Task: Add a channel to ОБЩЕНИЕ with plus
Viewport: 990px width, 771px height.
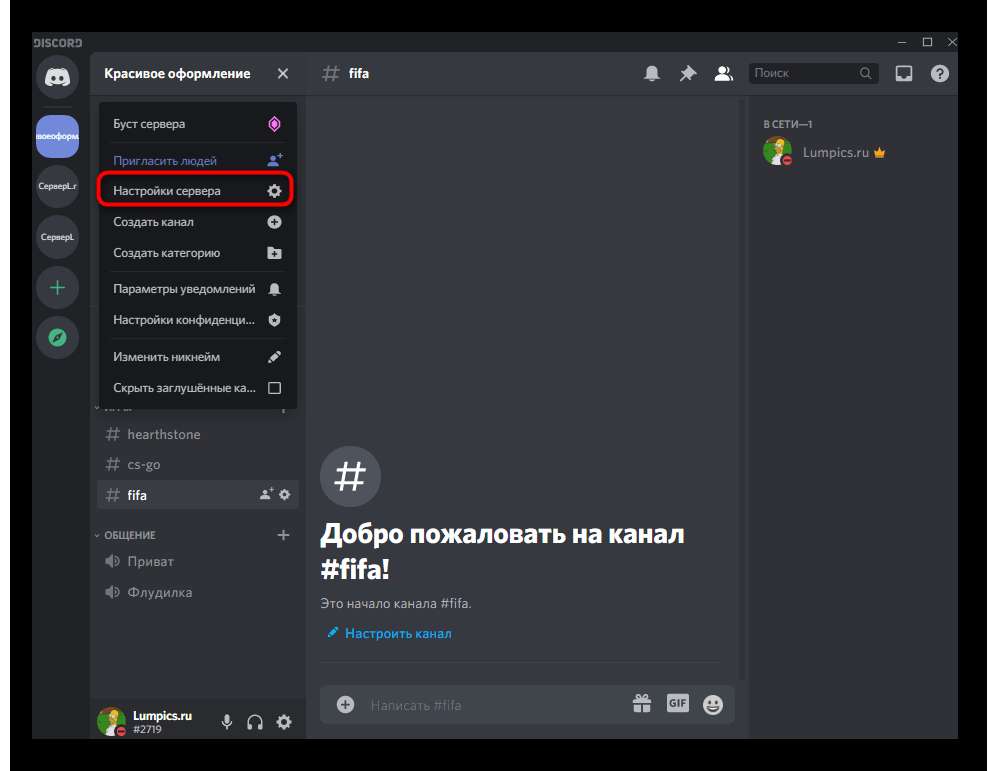Action: [283, 535]
